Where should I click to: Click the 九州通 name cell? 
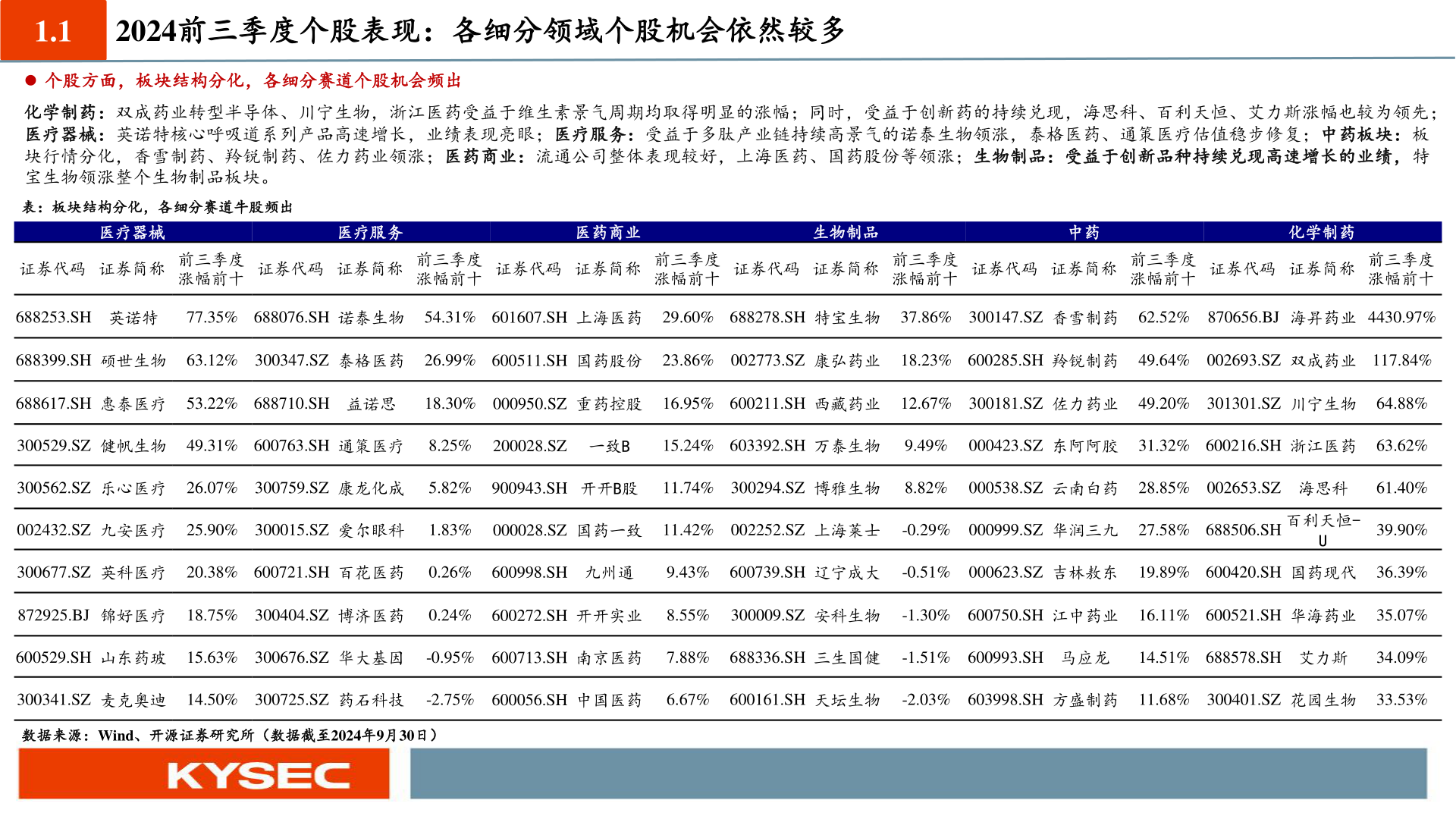(x=610, y=573)
